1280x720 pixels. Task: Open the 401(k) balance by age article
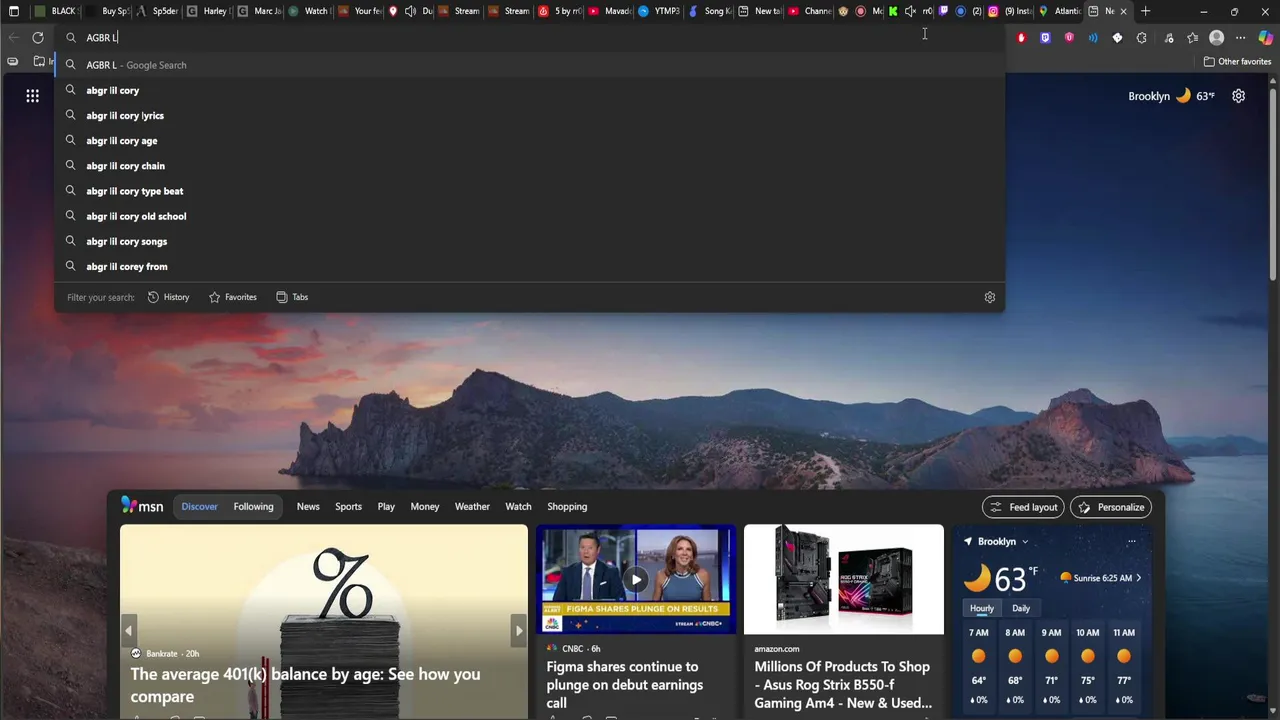(x=305, y=685)
